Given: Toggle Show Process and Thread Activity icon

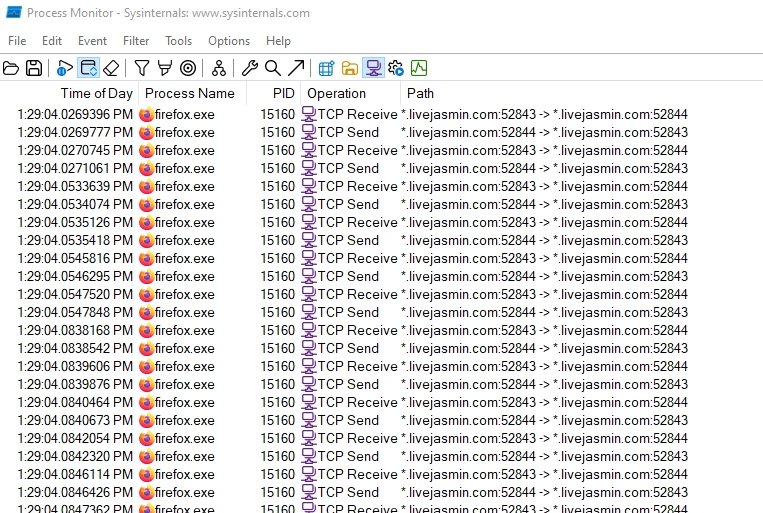Looking at the screenshot, I should 396,68.
